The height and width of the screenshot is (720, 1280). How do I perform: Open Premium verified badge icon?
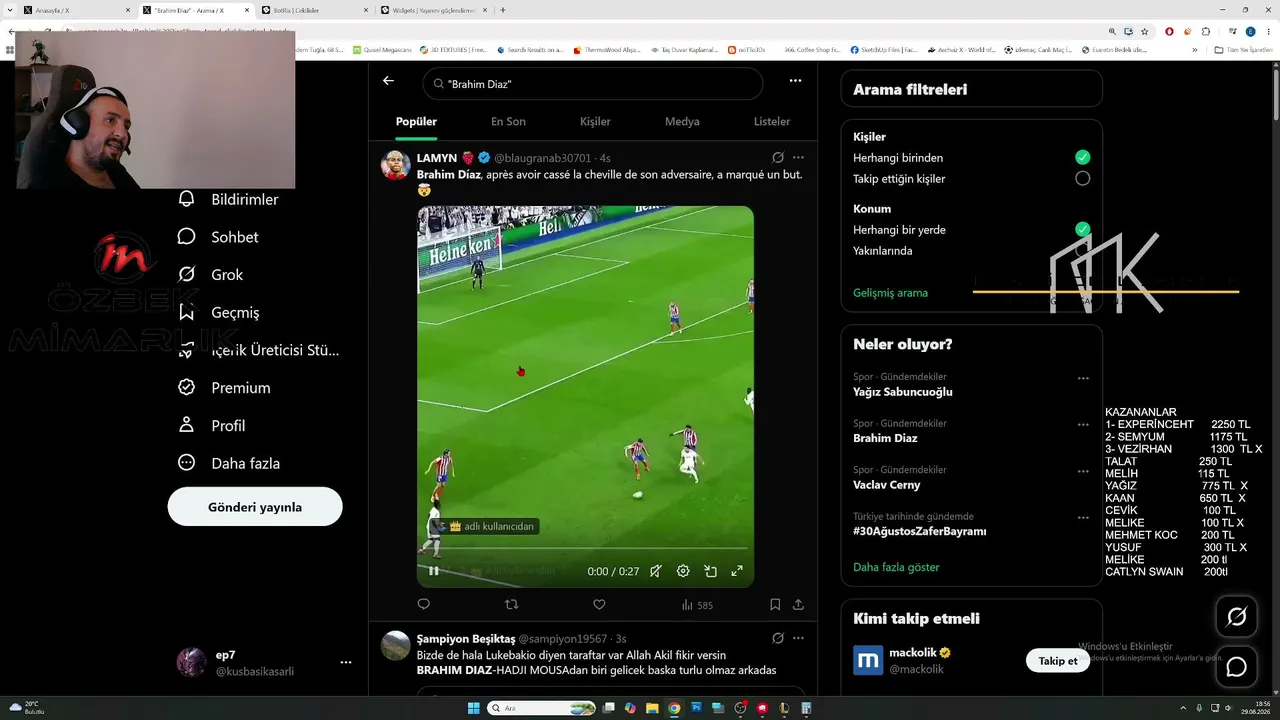(186, 387)
